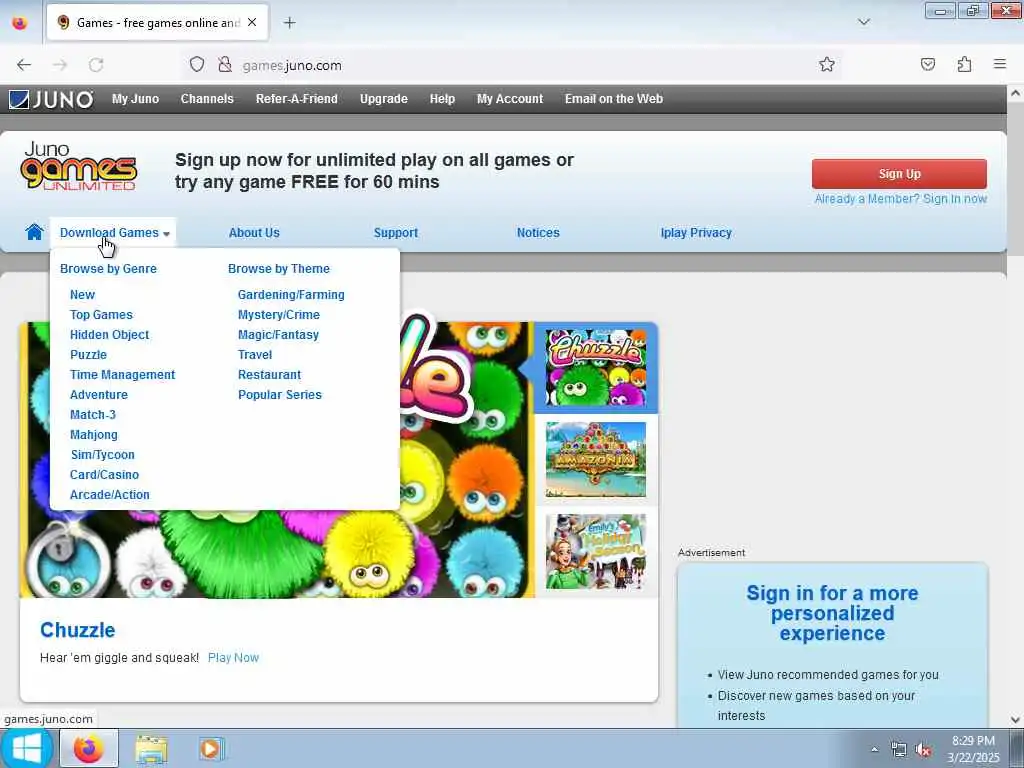Click the Firefox View icon
Viewport: 1024px width, 768px height.
tap(20, 23)
